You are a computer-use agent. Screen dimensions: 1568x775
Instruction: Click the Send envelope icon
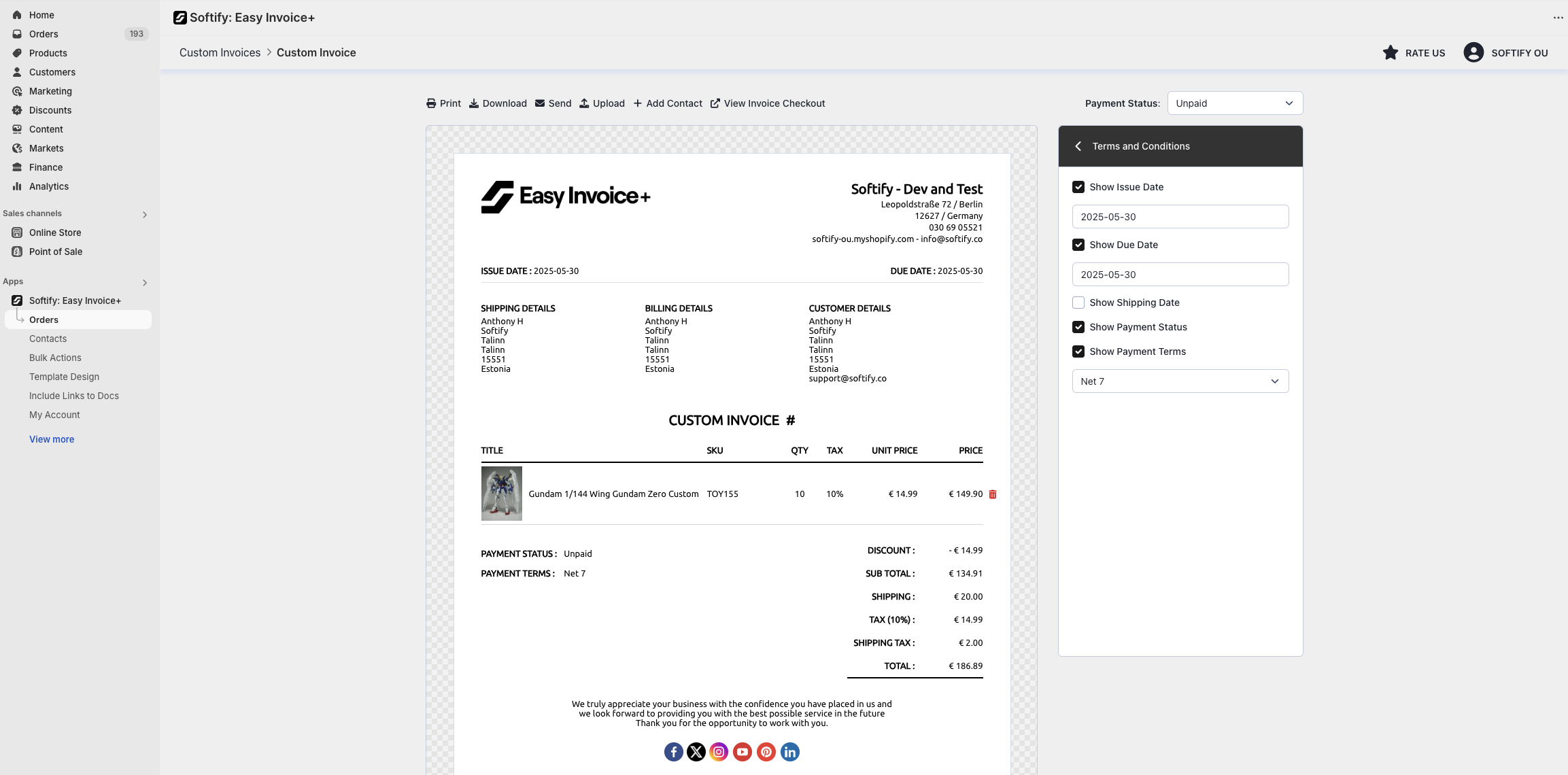click(540, 103)
